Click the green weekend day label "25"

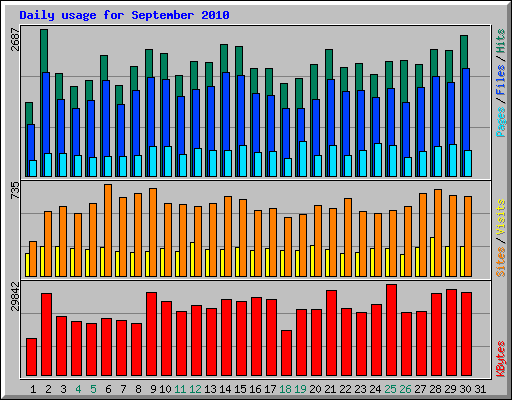point(390,389)
